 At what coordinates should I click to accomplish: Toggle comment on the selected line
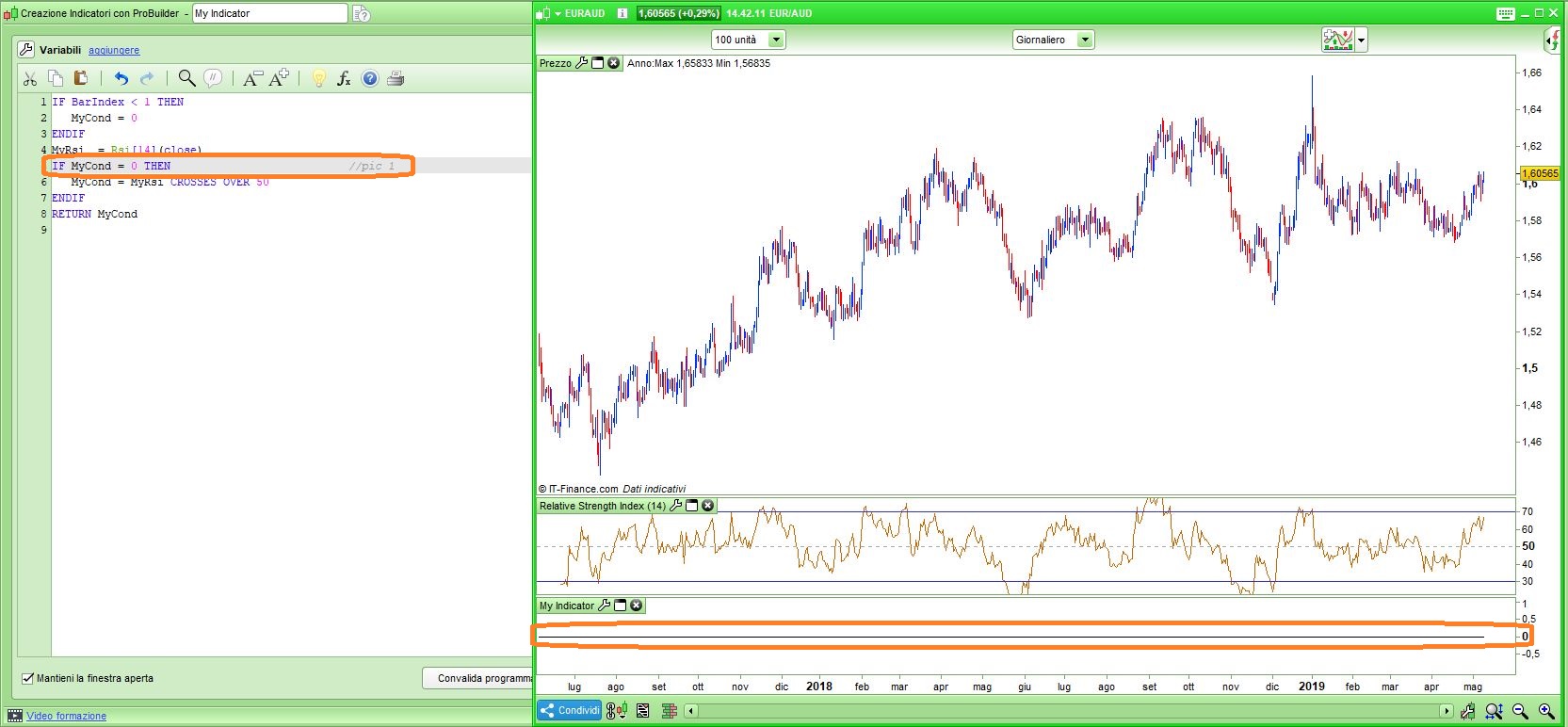pyautogui.click(x=214, y=78)
